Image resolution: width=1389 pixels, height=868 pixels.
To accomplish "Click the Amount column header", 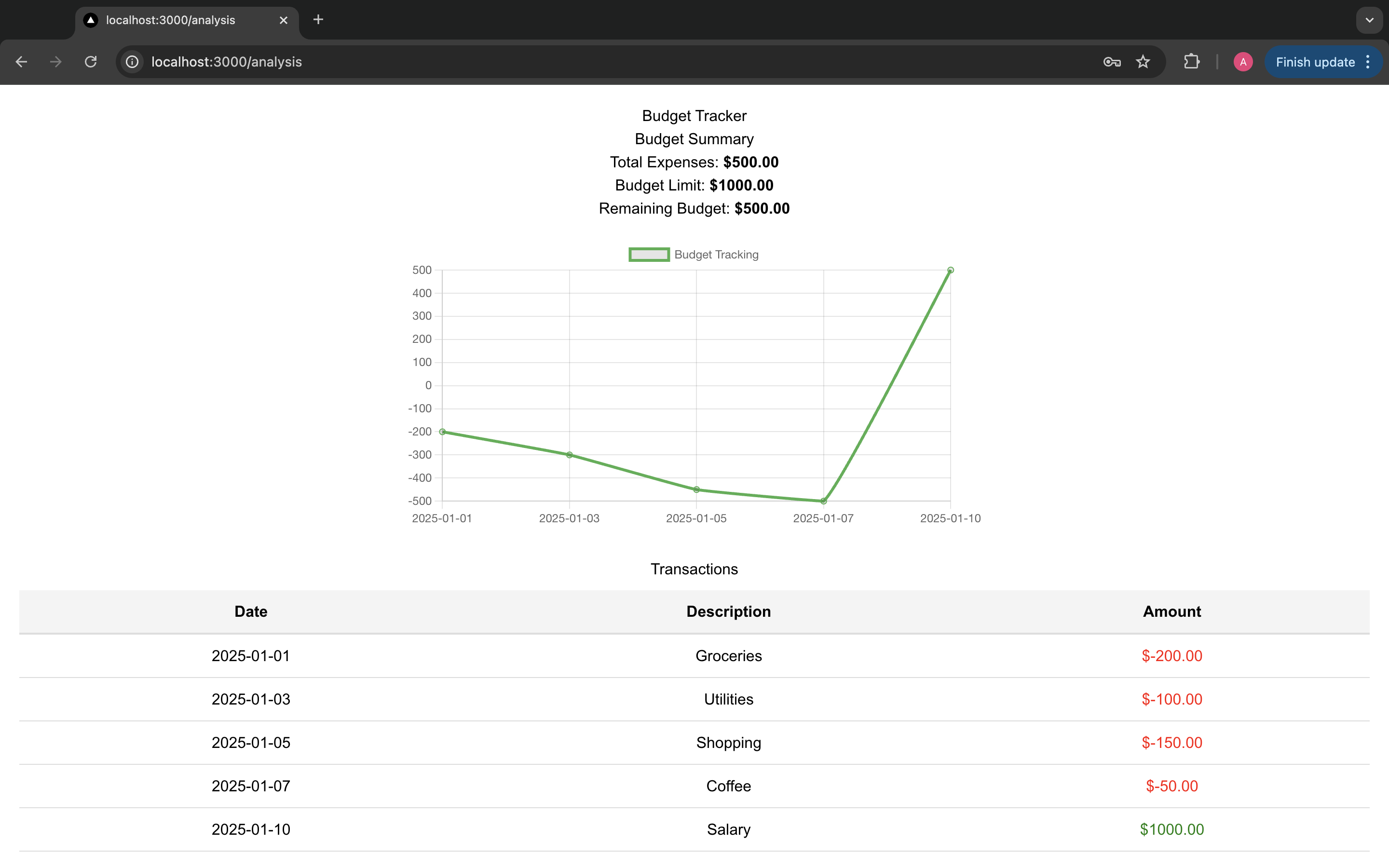I will 1171,611.
